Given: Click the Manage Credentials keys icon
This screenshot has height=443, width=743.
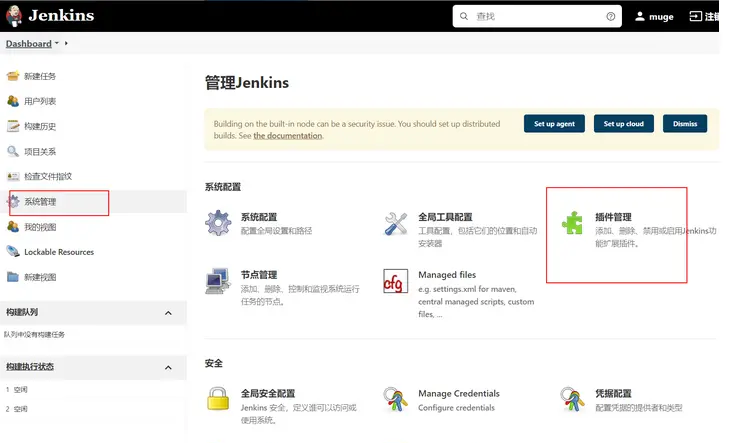Looking at the screenshot, I should click(x=395, y=399).
